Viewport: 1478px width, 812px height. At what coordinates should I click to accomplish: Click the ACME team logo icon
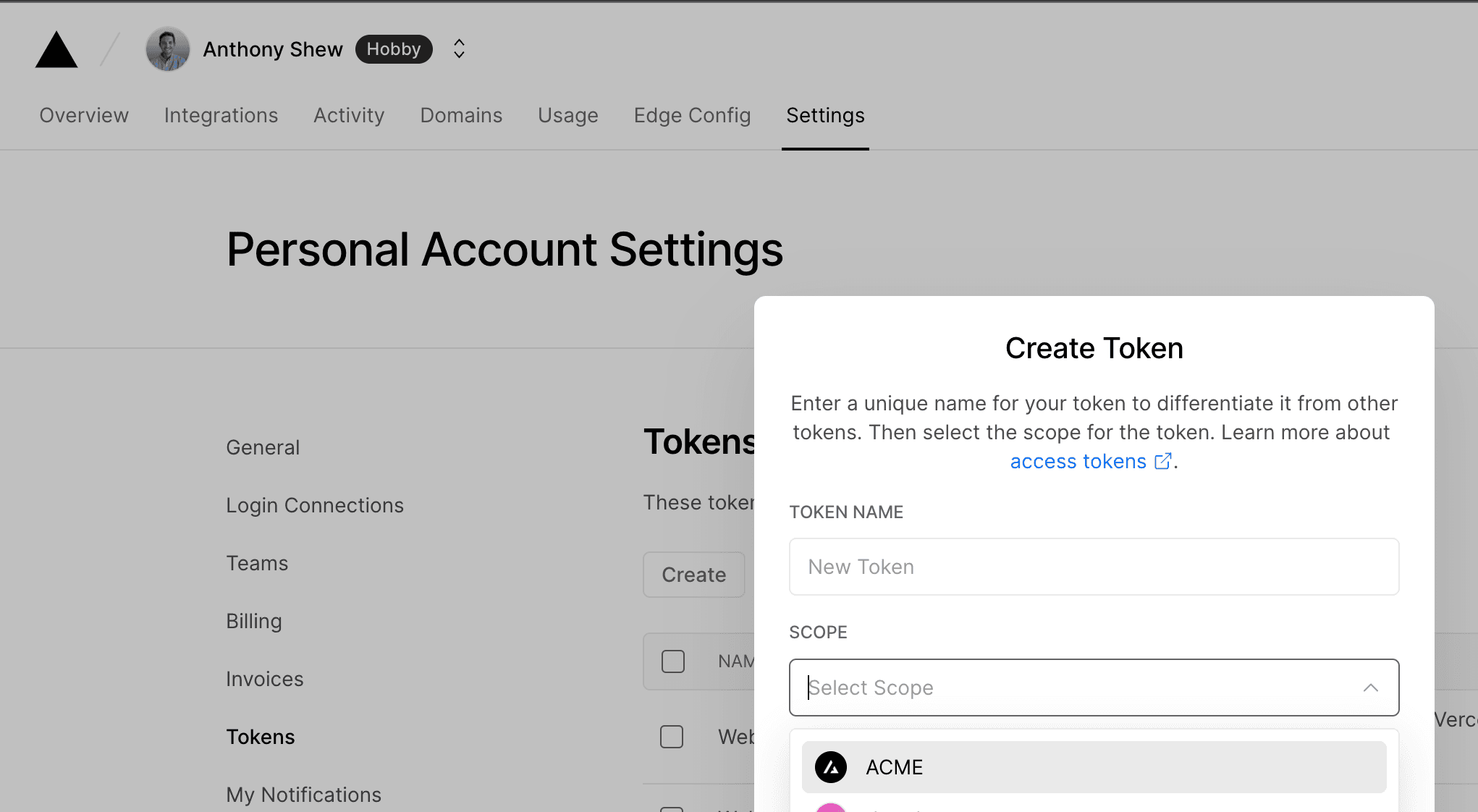[832, 767]
